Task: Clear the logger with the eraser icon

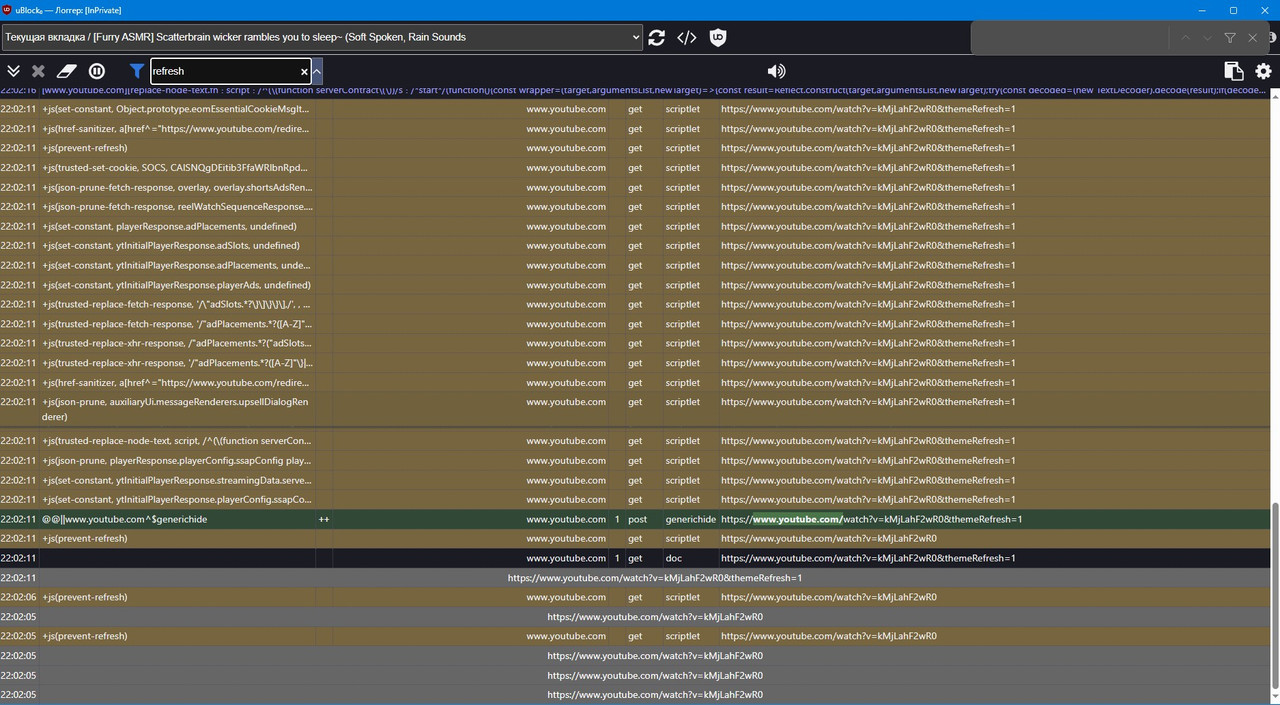Action: point(66,71)
